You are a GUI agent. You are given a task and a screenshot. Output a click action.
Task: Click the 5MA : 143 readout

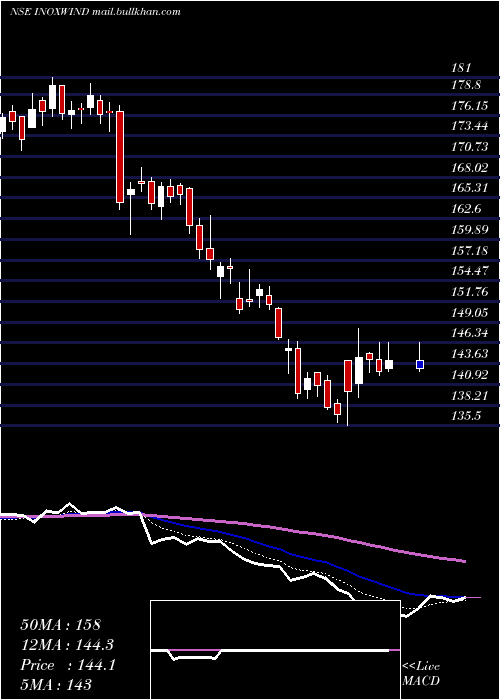[x=56, y=684]
